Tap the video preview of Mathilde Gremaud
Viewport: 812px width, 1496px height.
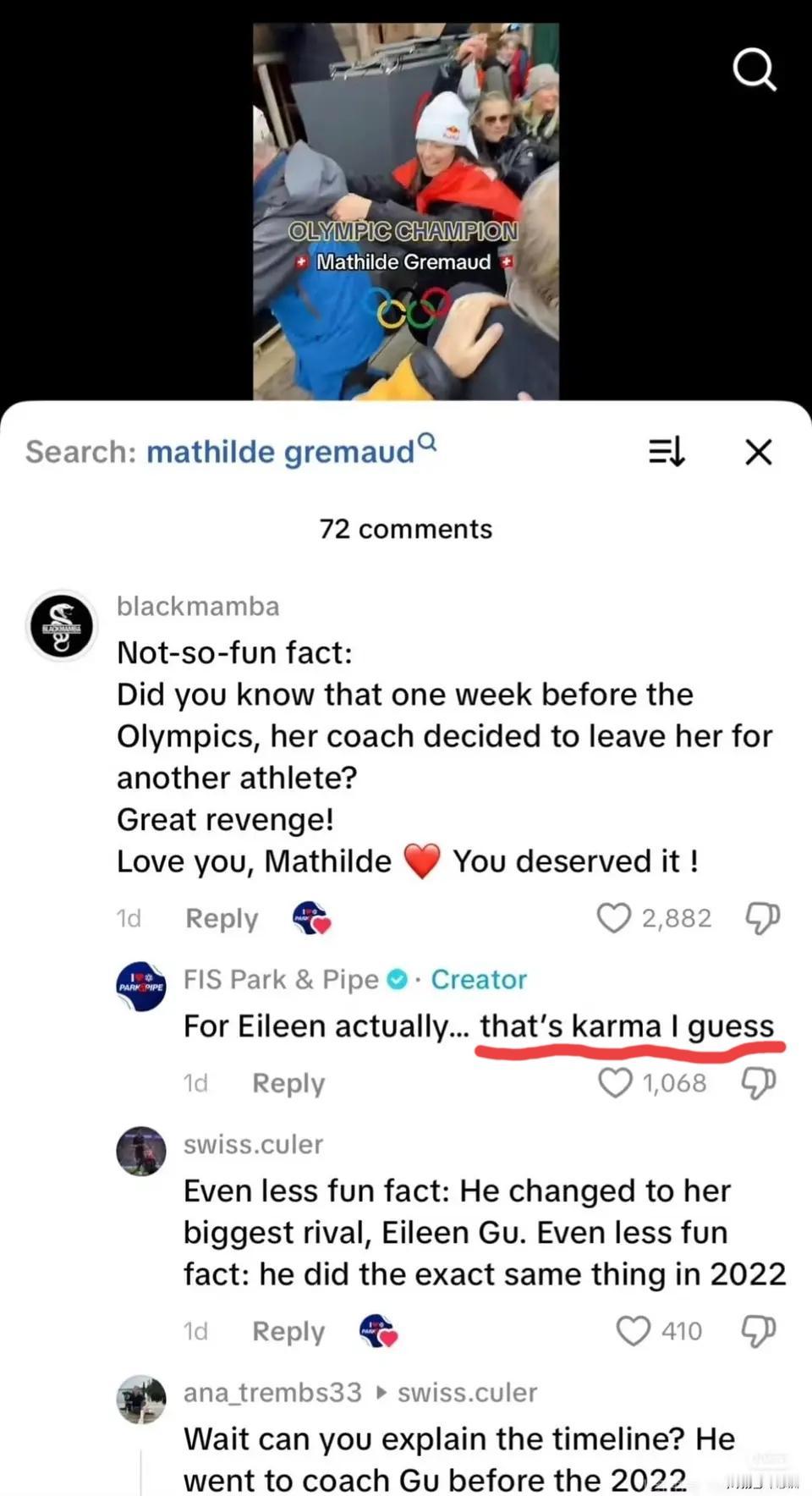coord(405,212)
